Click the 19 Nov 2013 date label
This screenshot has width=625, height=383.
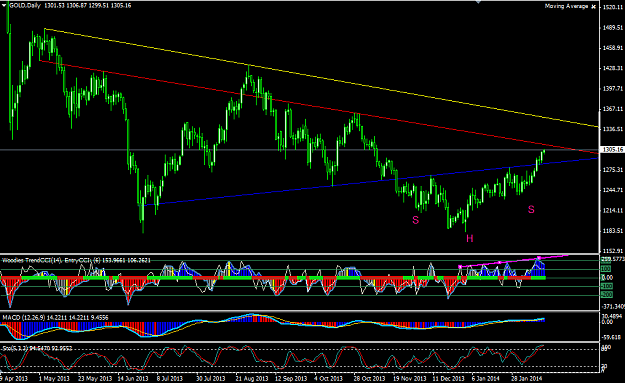point(409,378)
